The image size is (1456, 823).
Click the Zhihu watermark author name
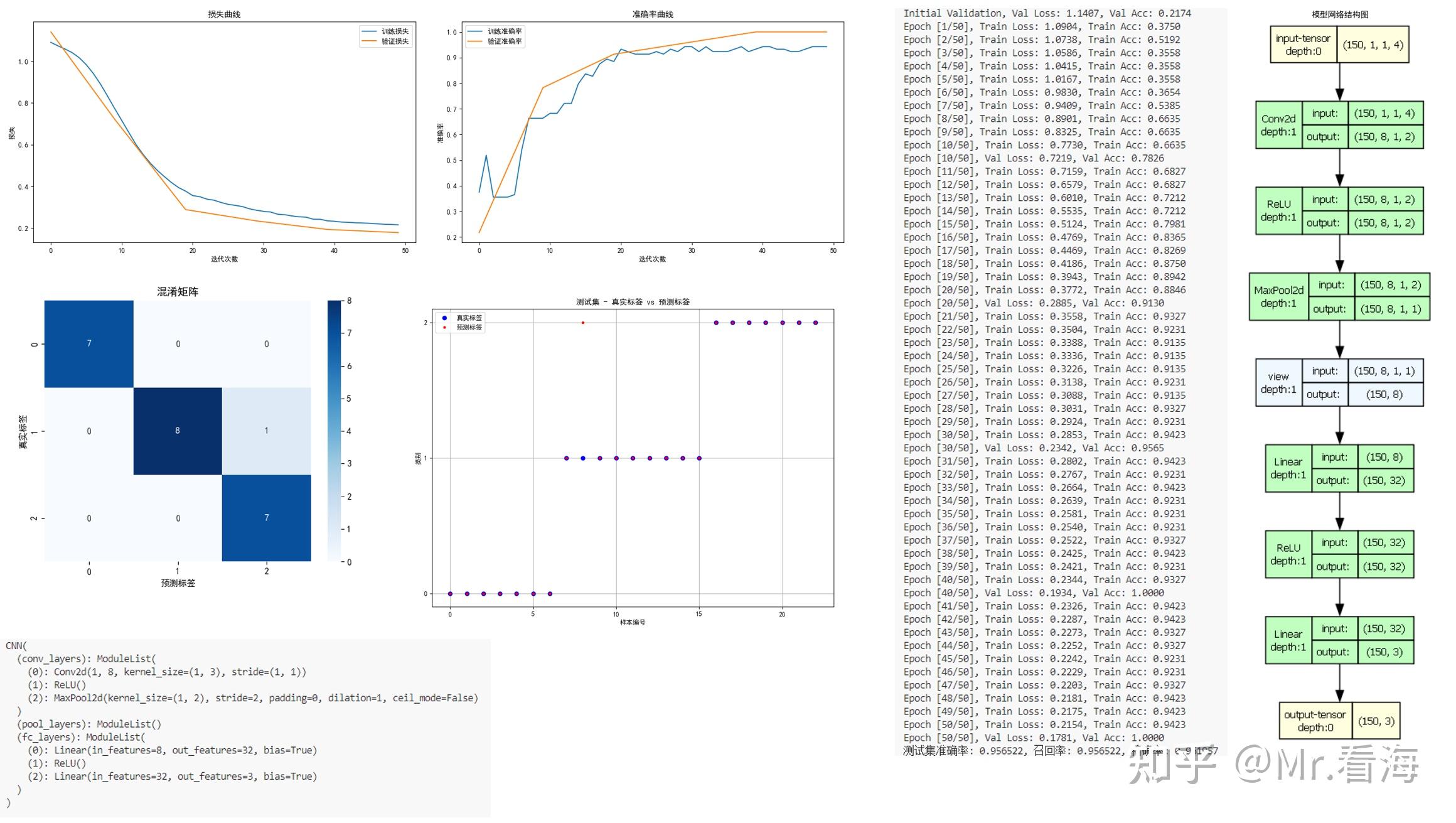tap(1327, 764)
